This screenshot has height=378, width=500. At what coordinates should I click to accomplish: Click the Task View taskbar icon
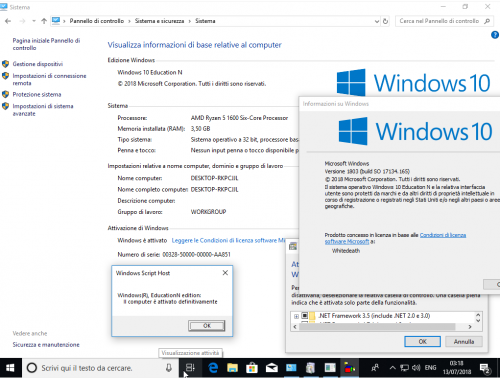tap(190, 368)
